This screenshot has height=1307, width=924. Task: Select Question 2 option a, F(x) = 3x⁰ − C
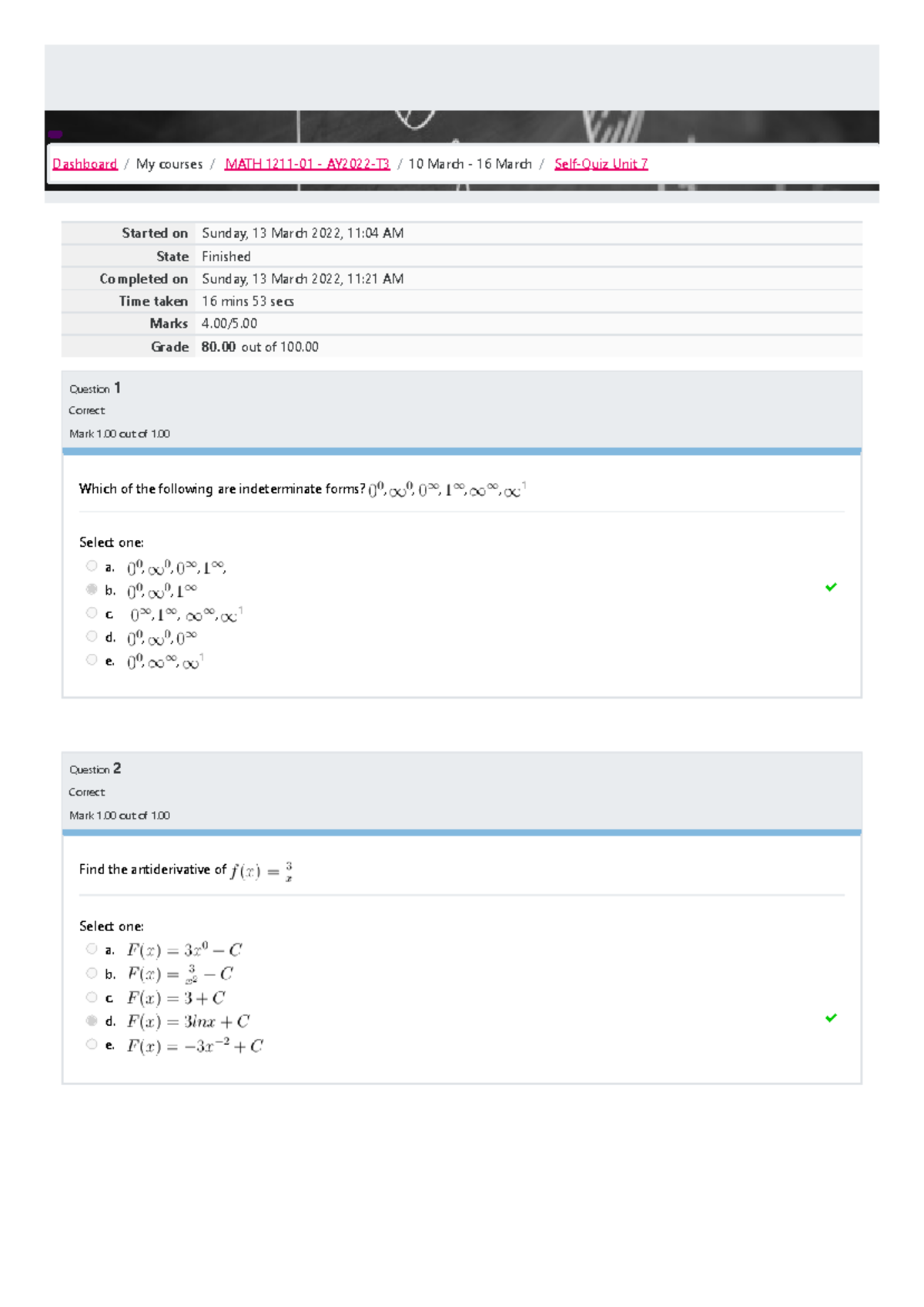pos(92,949)
